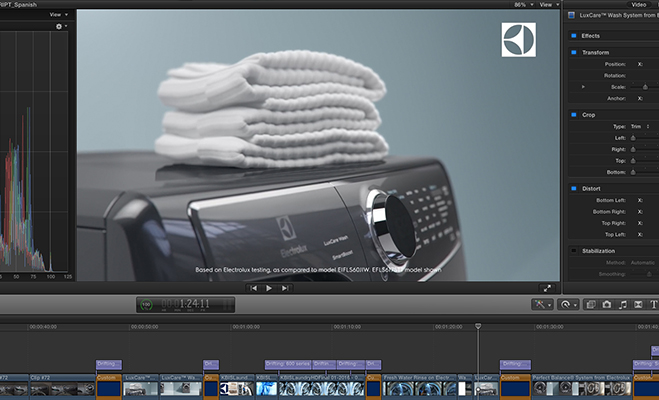Image resolution: width=659 pixels, height=400 pixels.
Task: Select the KBISLaundryHDFinal clip
Action: (x=321, y=385)
